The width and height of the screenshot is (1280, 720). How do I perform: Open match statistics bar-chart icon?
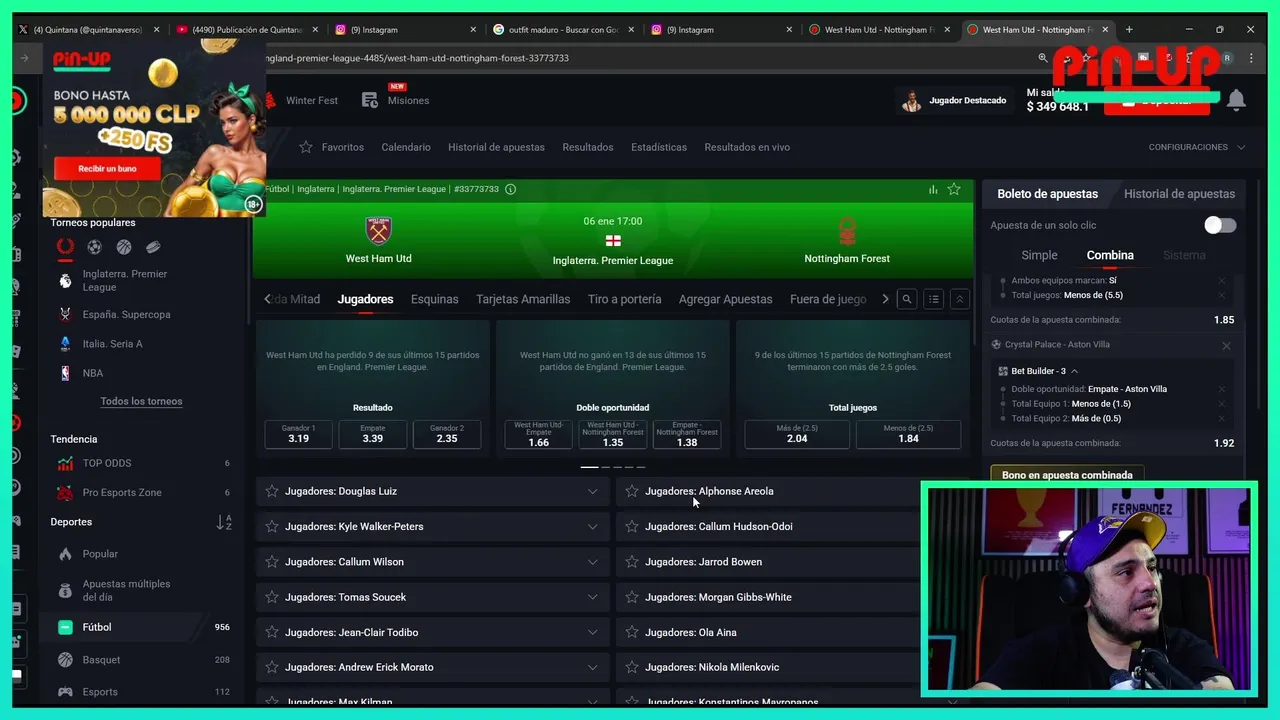[x=933, y=189]
